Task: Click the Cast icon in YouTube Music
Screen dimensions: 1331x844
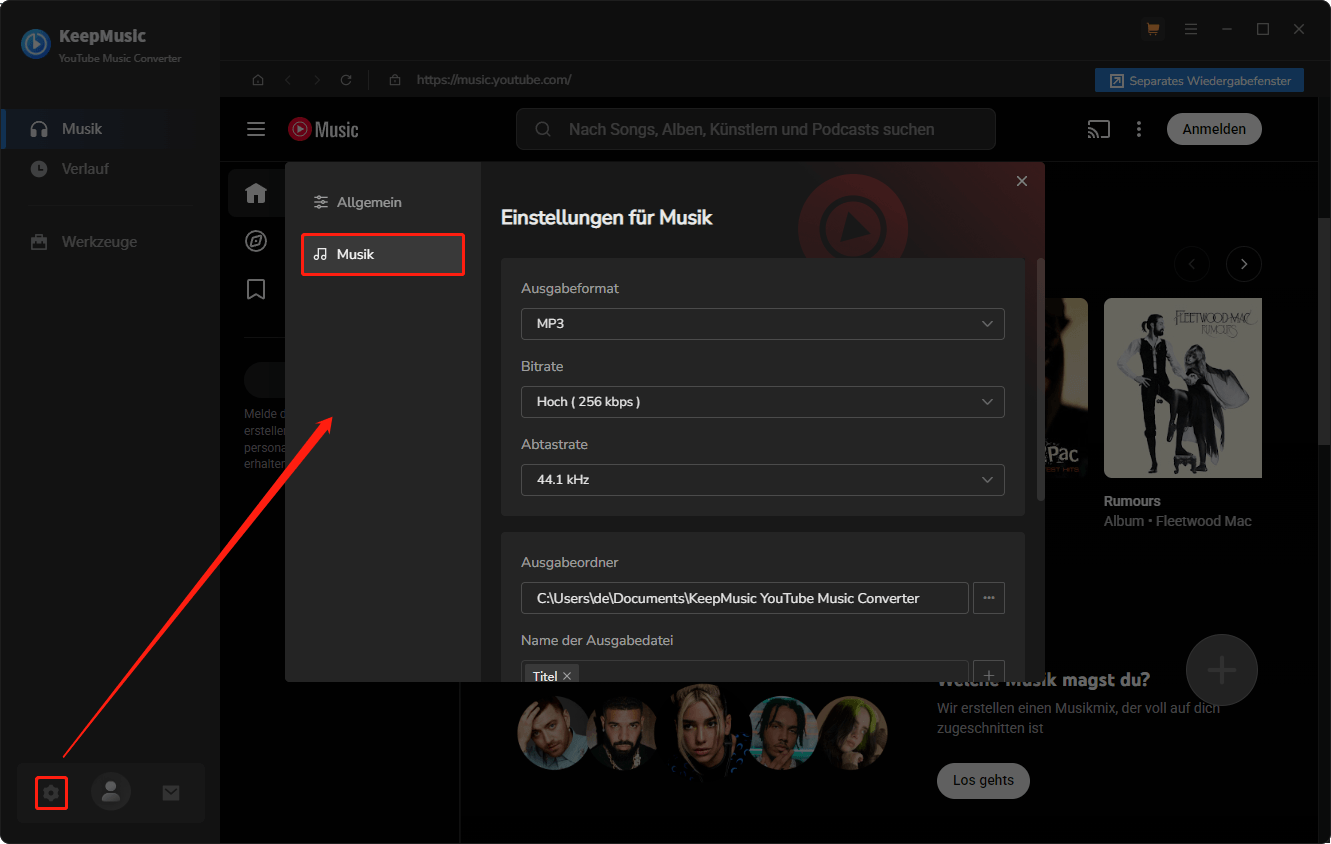Action: pyautogui.click(x=1098, y=128)
